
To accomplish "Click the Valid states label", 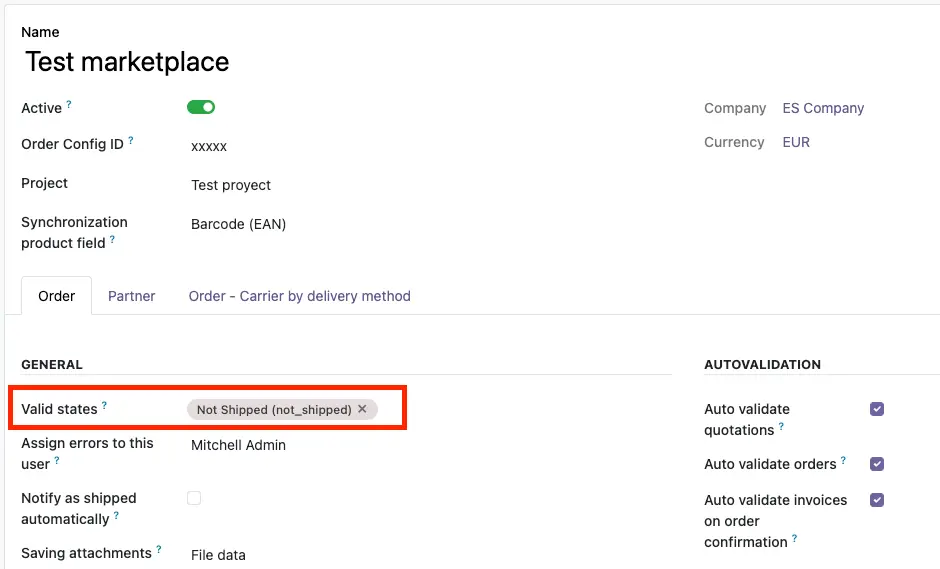I will click(59, 410).
